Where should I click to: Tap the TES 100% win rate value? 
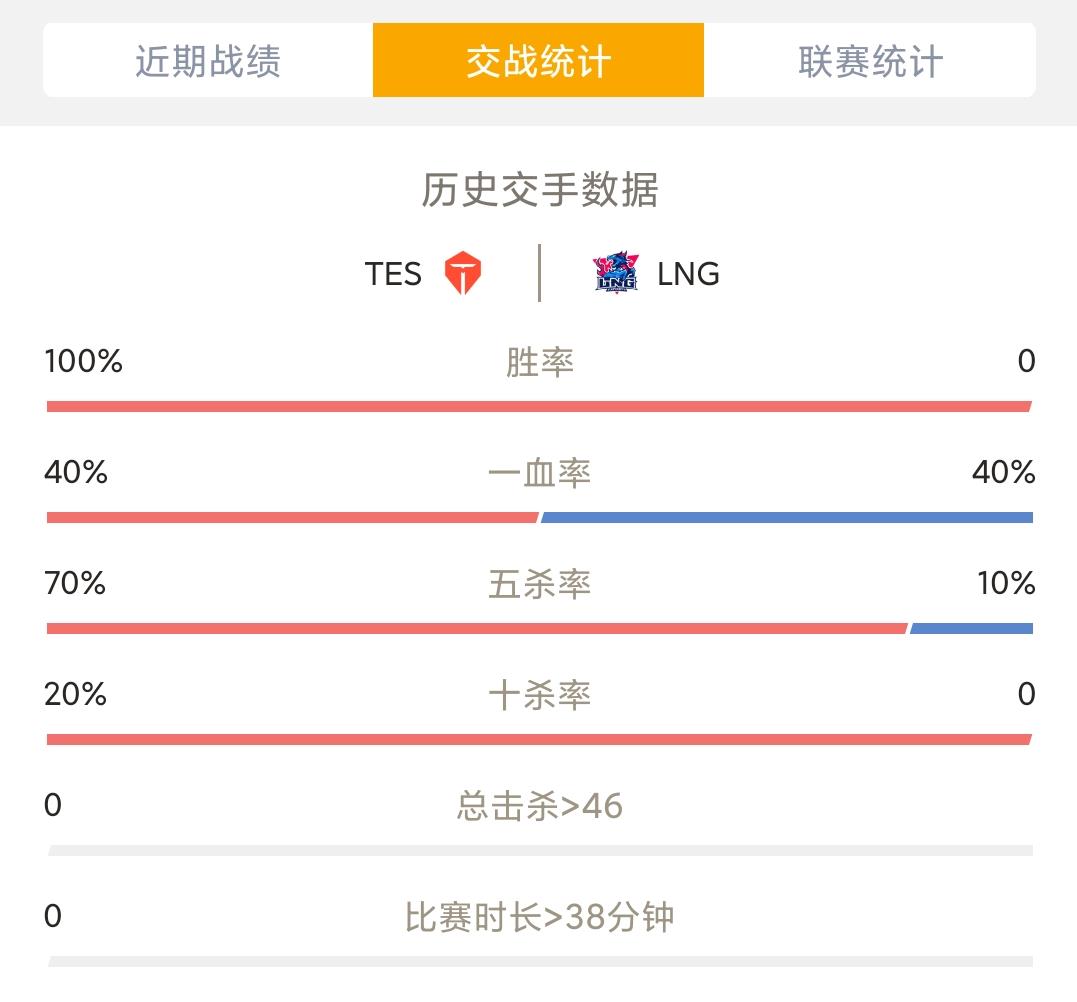click(x=83, y=361)
